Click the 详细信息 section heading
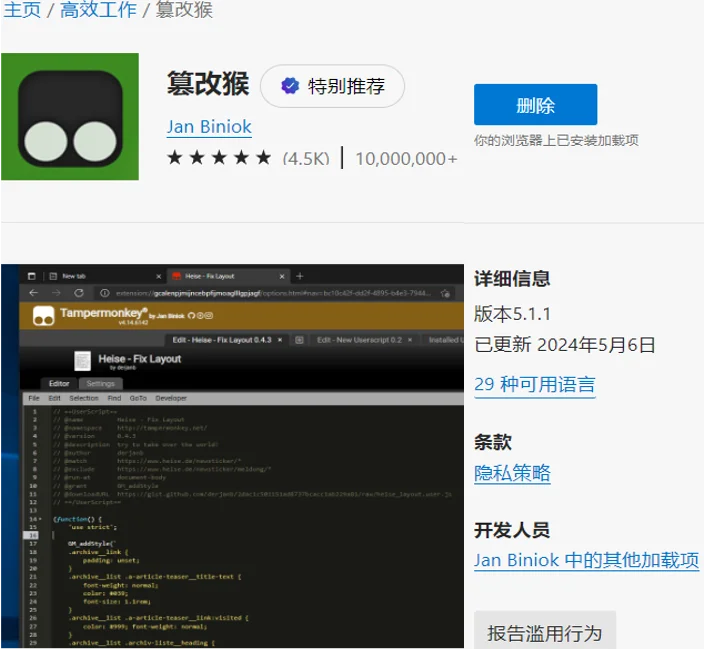The height and width of the screenshot is (649, 708). coord(512,279)
